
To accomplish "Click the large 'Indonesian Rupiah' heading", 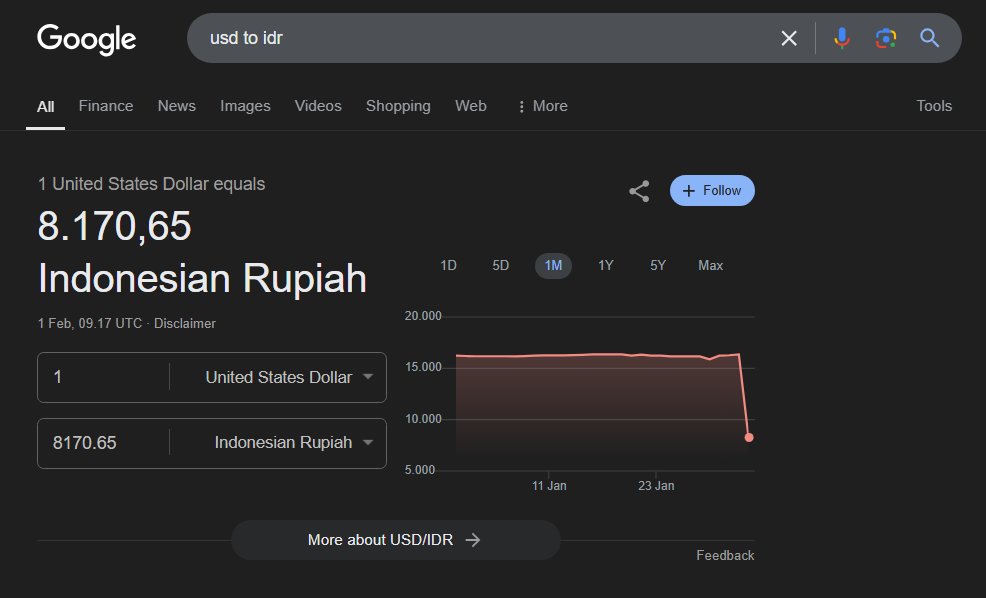I will [x=202, y=279].
